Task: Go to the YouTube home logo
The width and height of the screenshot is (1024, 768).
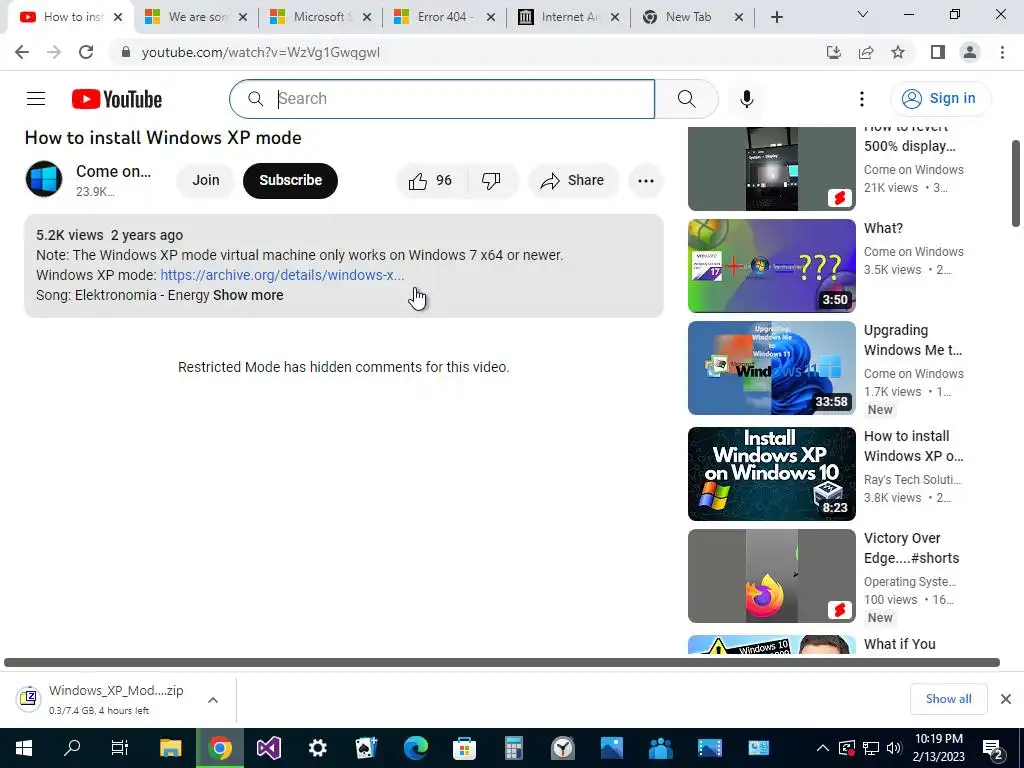Action: [117, 99]
